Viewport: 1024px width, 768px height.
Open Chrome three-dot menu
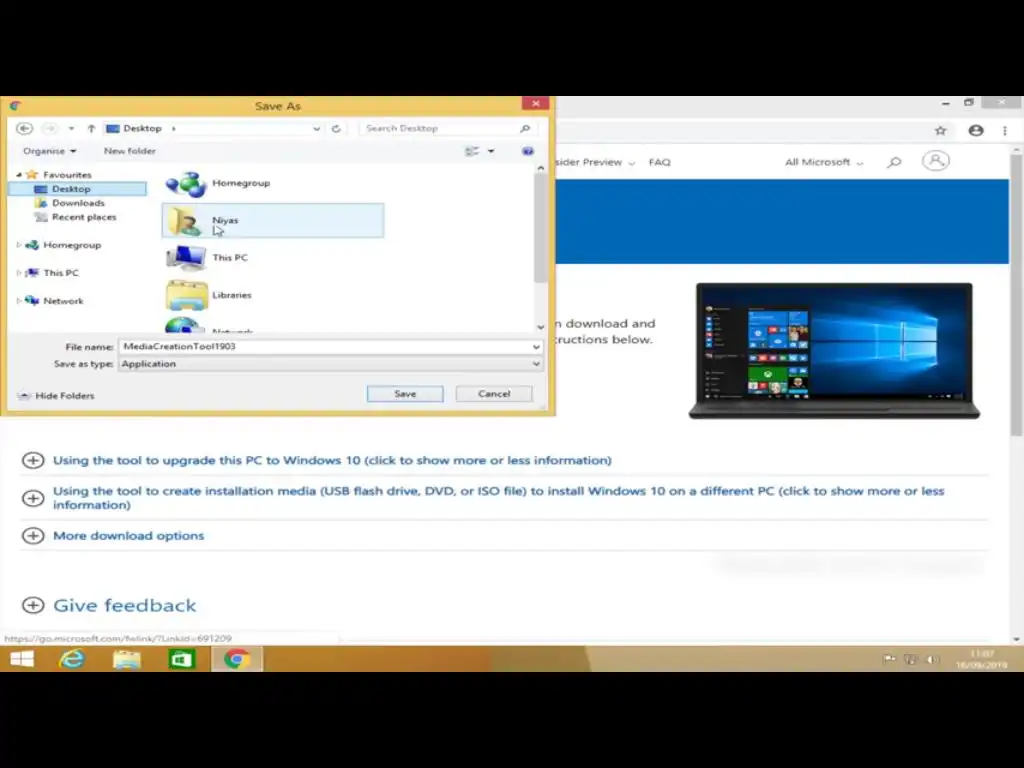coord(1005,131)
